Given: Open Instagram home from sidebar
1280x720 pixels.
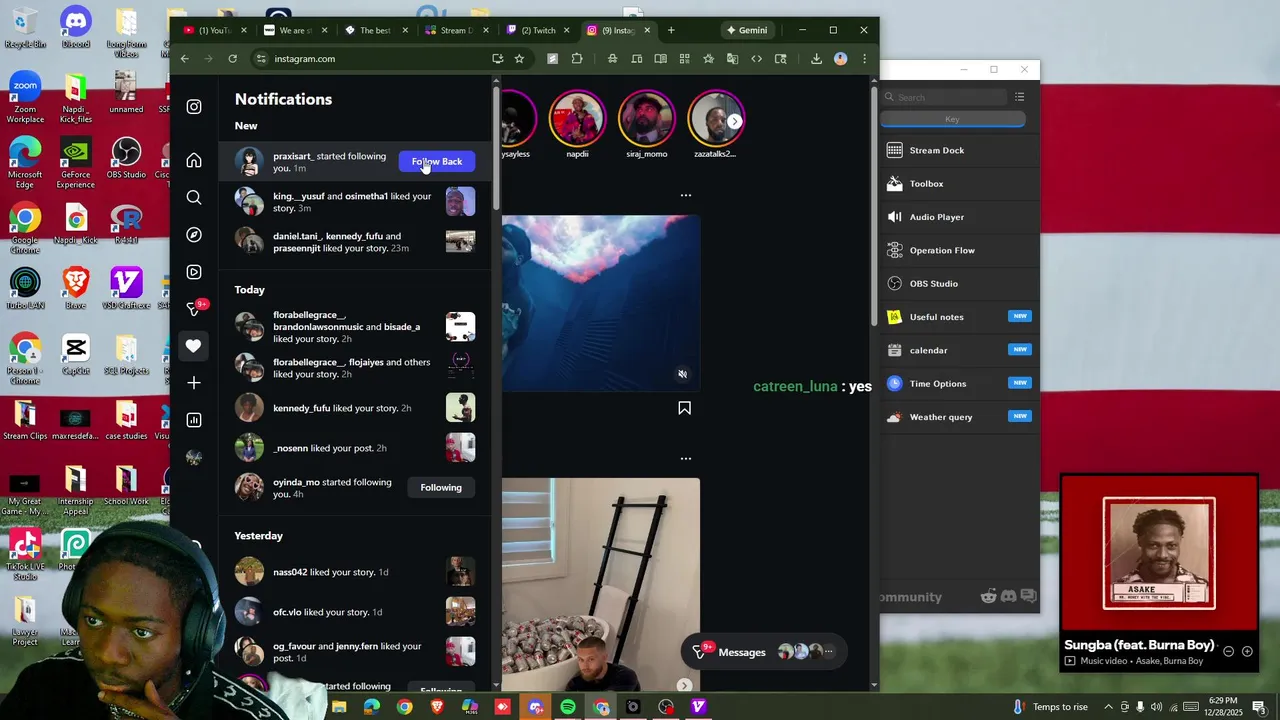Looking at the screenshot, I should coord(194,160).
